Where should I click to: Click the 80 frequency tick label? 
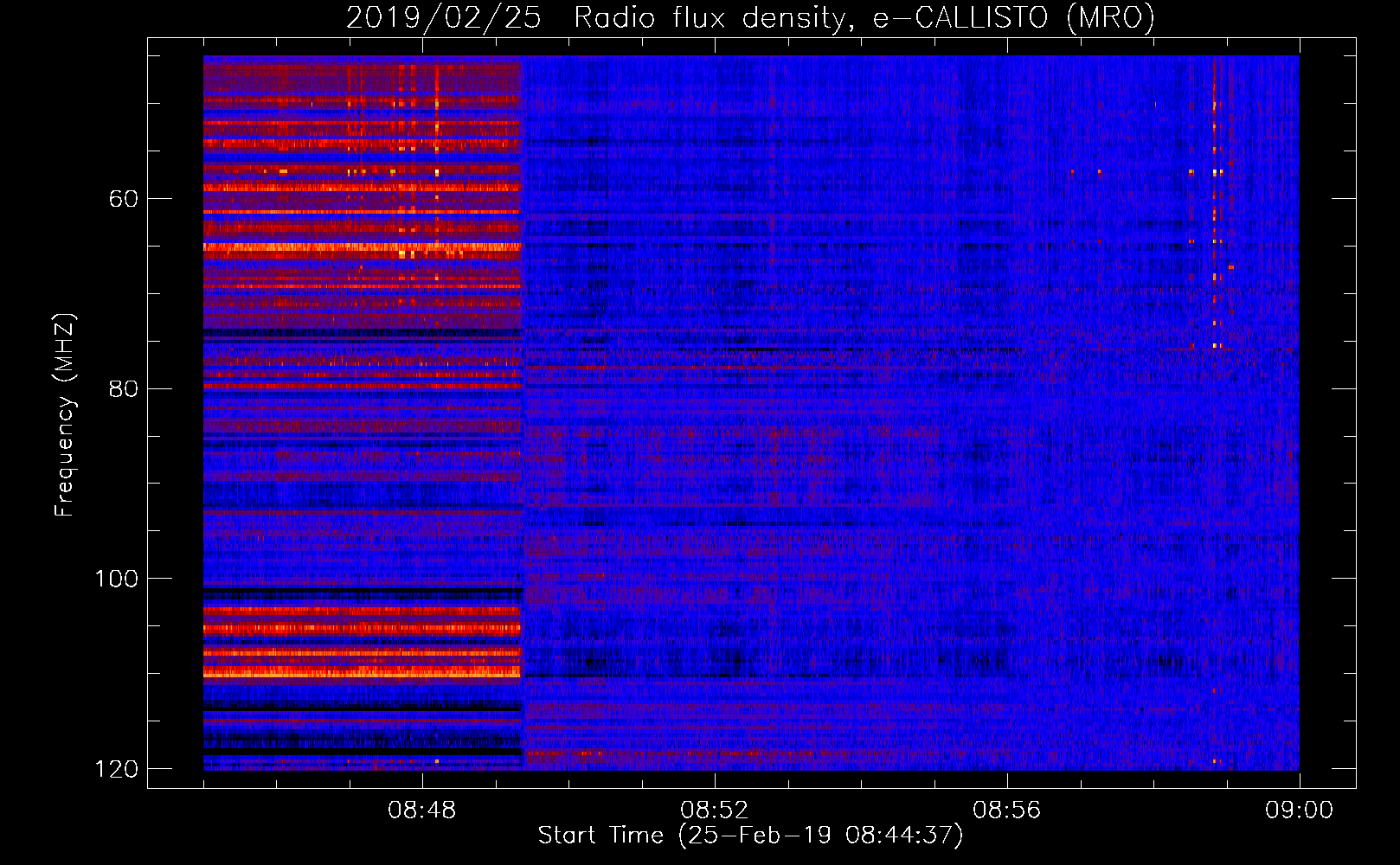(125, 388)
